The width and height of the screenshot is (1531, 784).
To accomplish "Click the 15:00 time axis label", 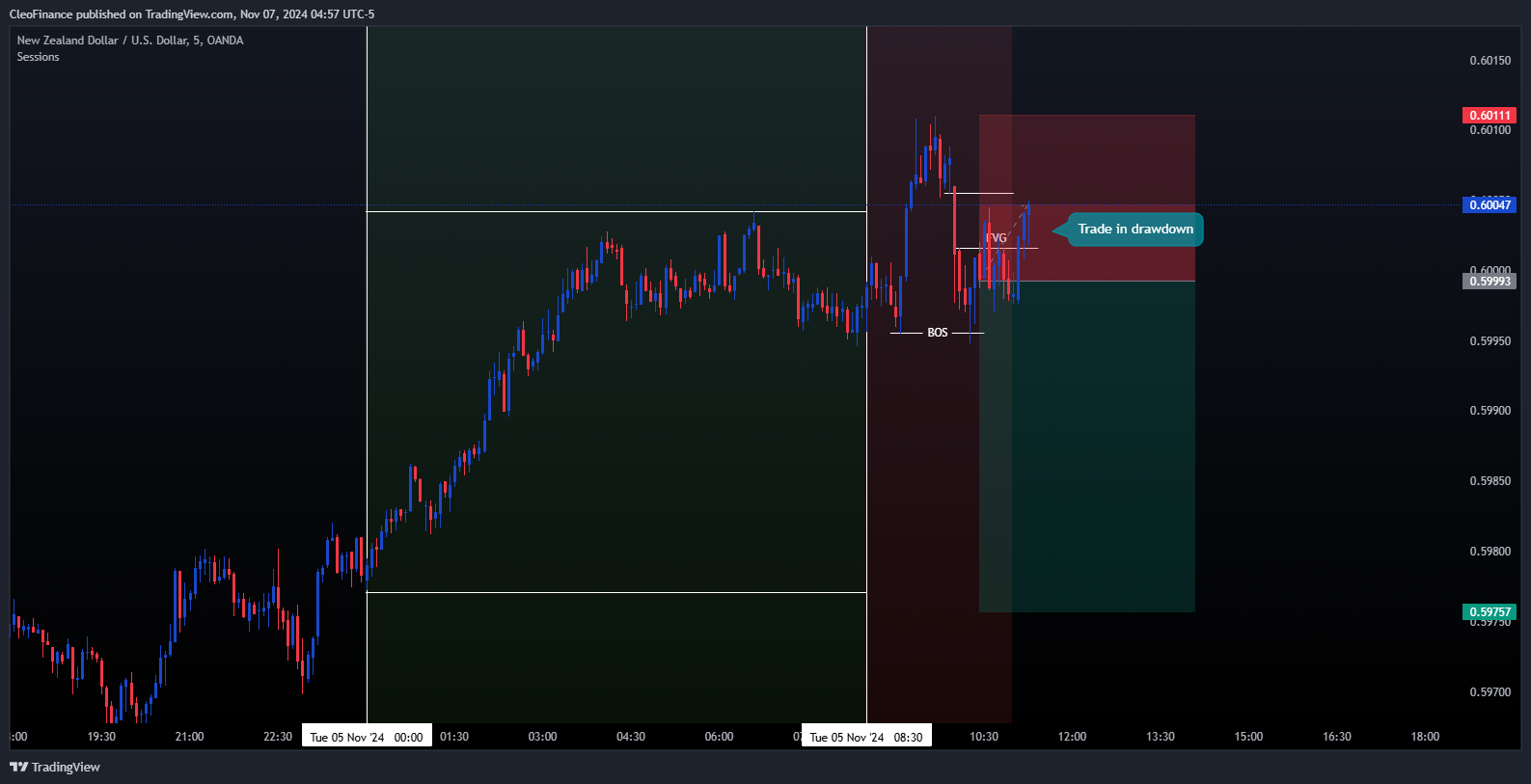I will [1248, 737].
